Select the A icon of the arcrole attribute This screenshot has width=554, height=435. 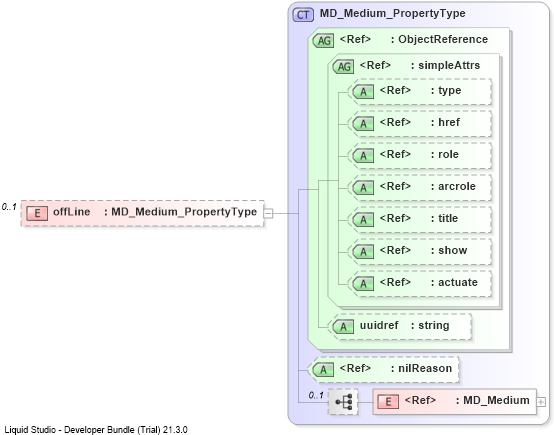click(363, 188)
